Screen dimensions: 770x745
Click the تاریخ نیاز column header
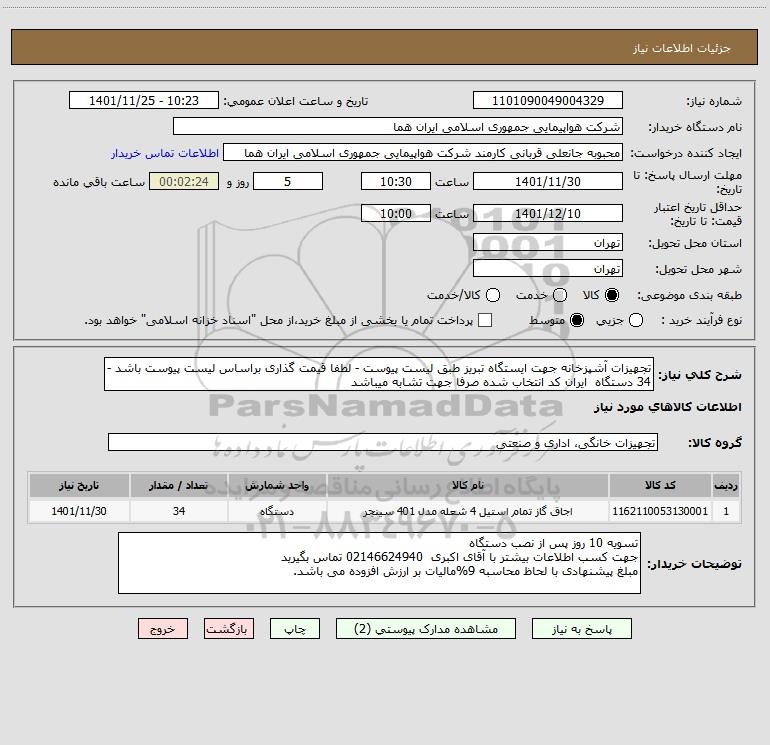79,485
